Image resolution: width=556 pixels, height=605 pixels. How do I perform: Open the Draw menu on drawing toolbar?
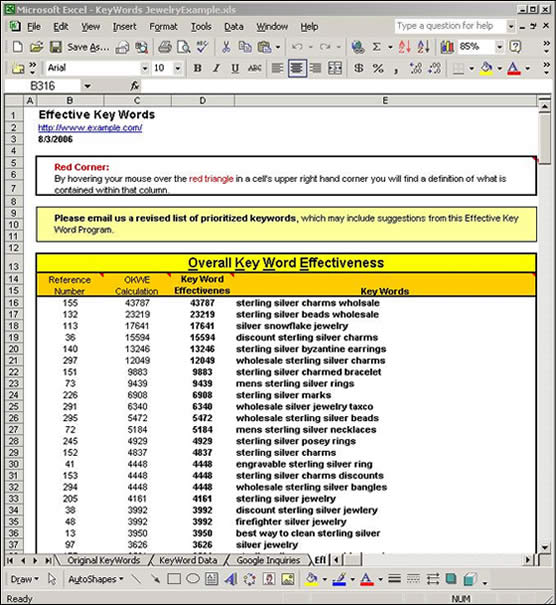24,579
